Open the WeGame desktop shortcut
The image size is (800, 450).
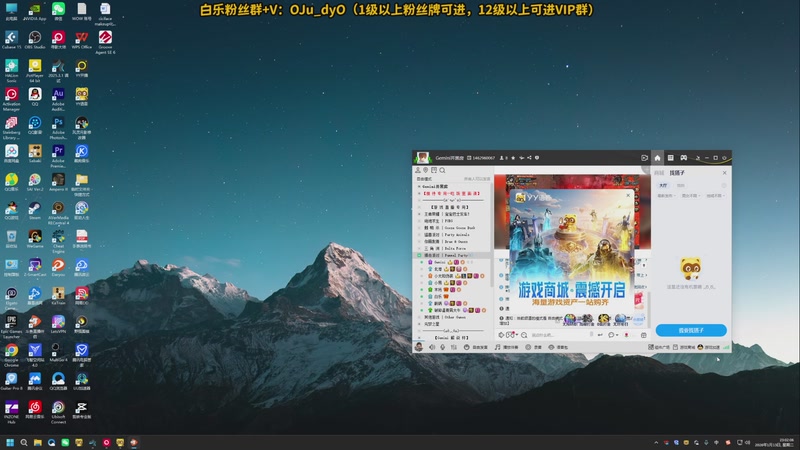click(35, 239)
